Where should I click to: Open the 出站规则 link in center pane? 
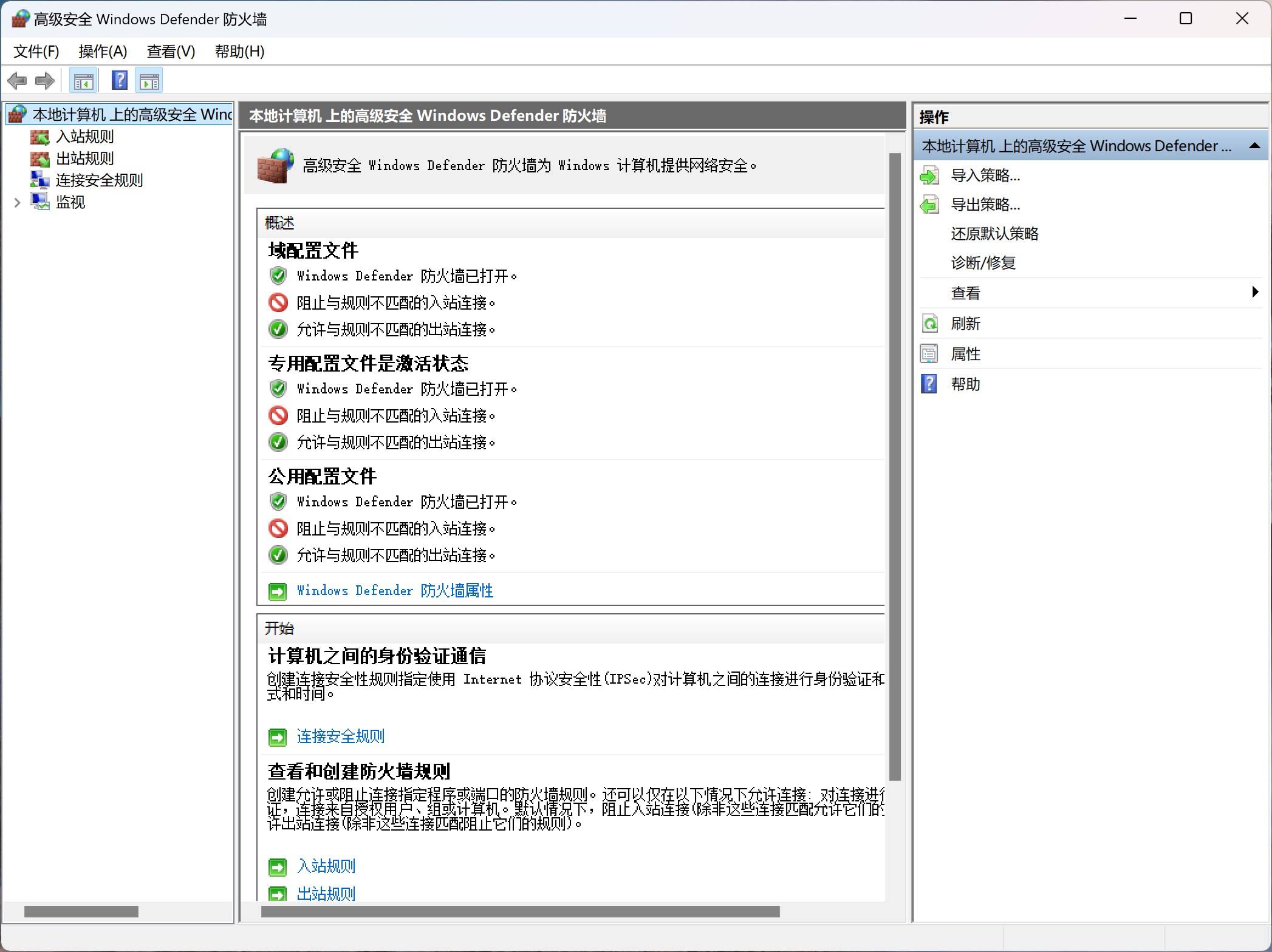pos(326,894)
